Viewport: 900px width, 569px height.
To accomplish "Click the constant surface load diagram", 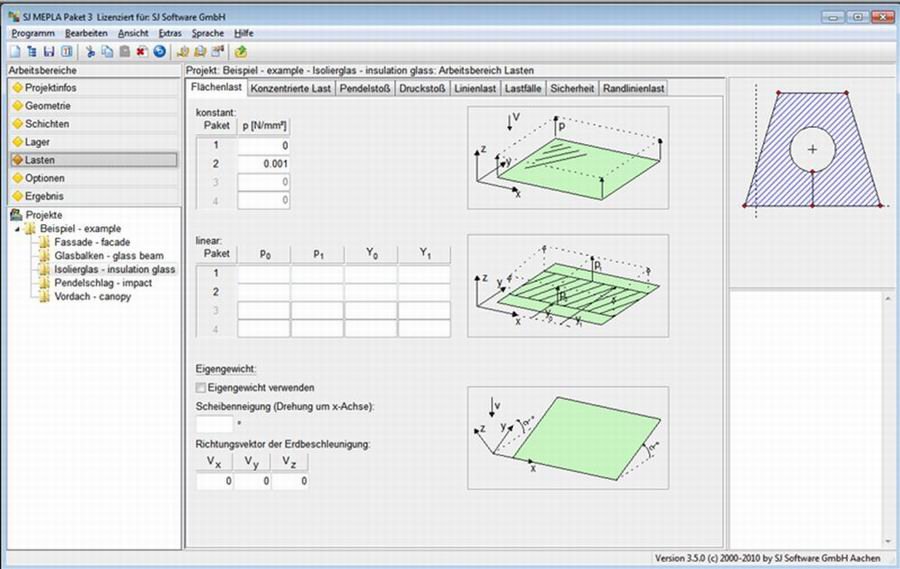I will 568,158.
